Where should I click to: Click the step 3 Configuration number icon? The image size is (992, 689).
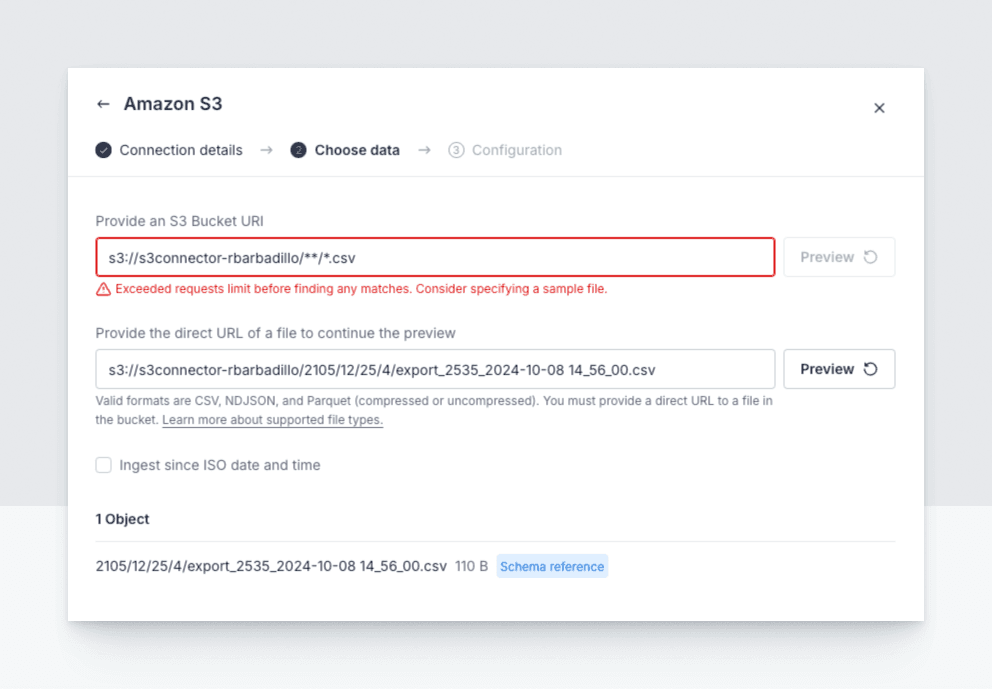456,150
